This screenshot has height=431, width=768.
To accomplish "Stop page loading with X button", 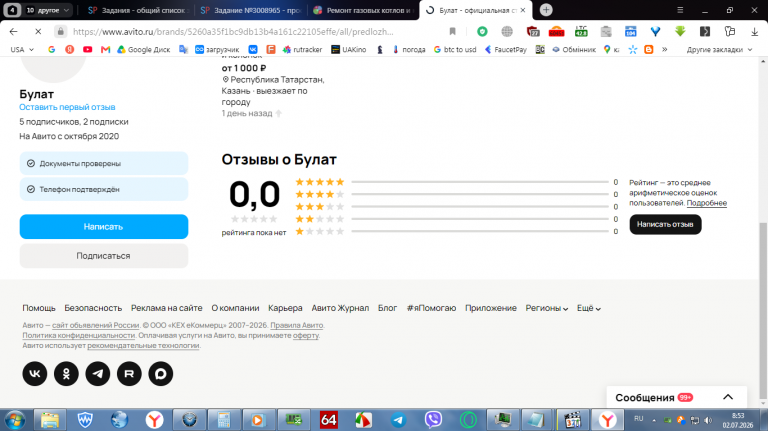I will (x=38, y=32).
